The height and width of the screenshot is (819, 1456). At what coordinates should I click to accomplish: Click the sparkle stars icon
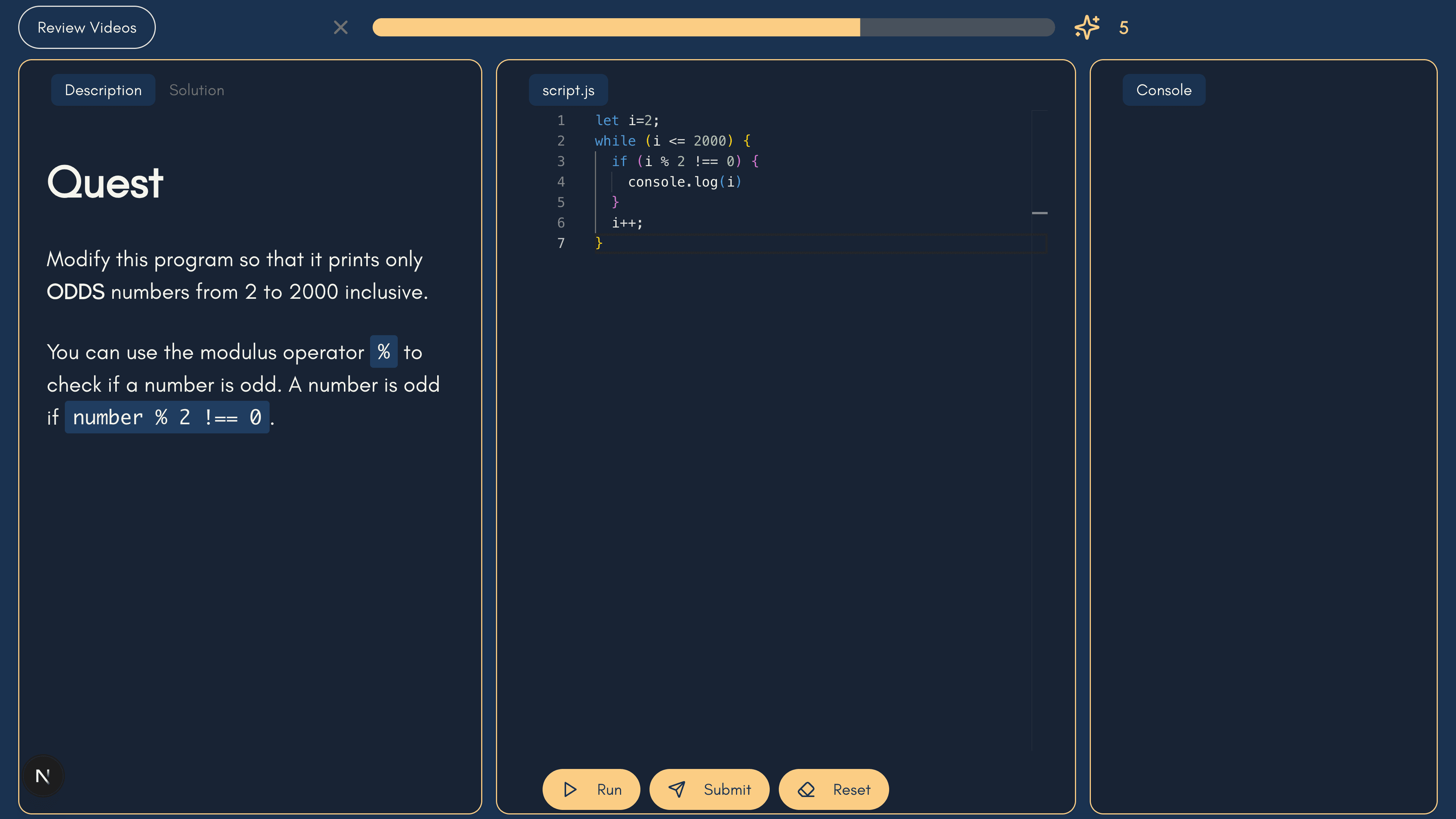point(1087,27)
